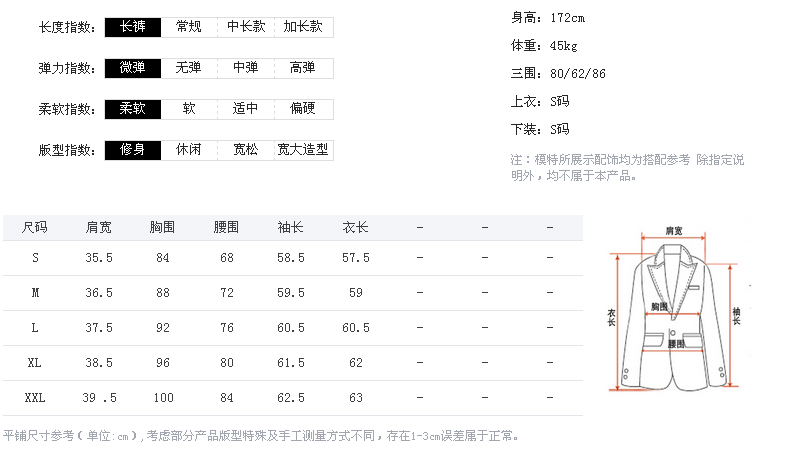Select the highlighted 修身 fit option

coord(132,150)
